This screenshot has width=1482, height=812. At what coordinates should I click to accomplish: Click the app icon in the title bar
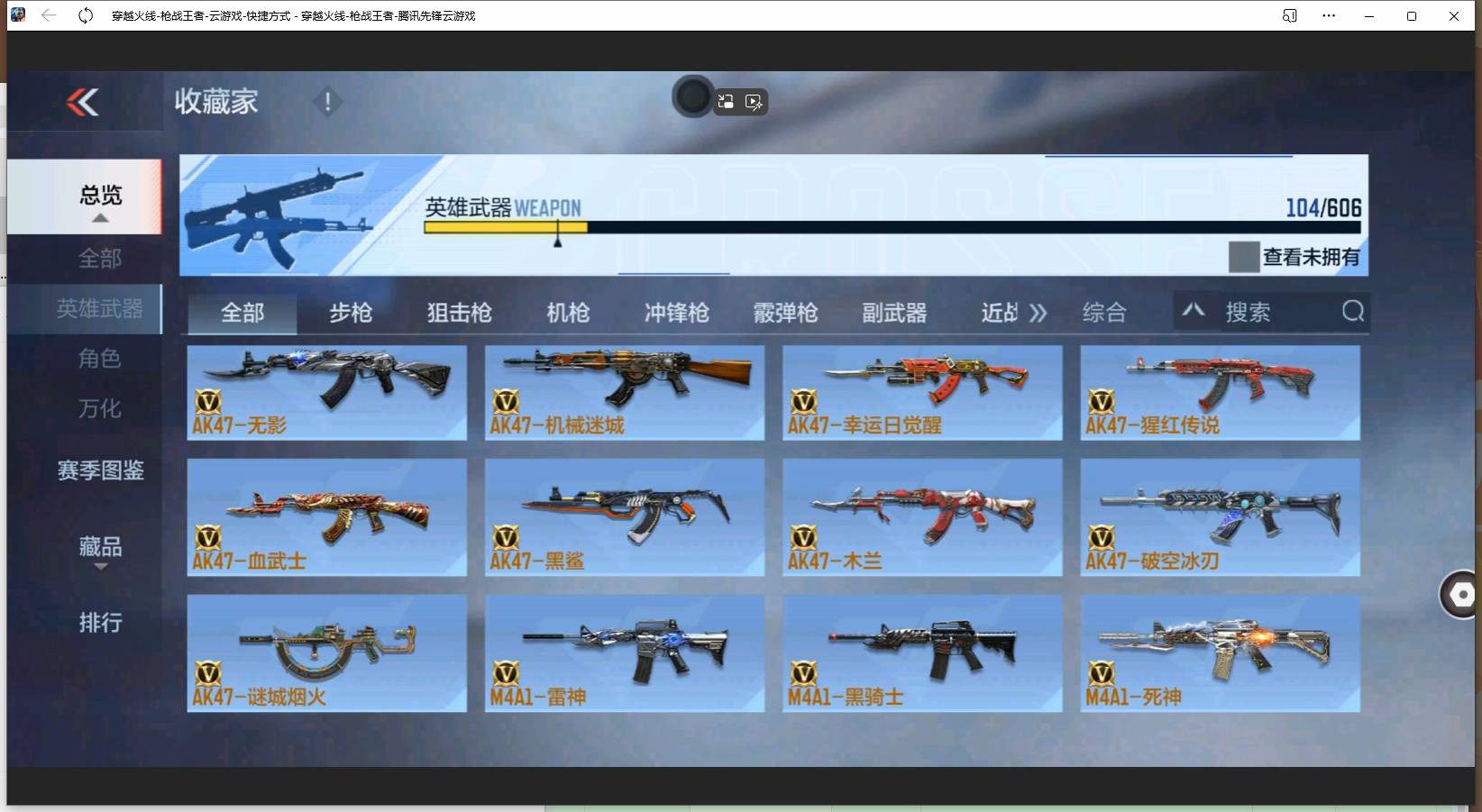coord(18,15)
